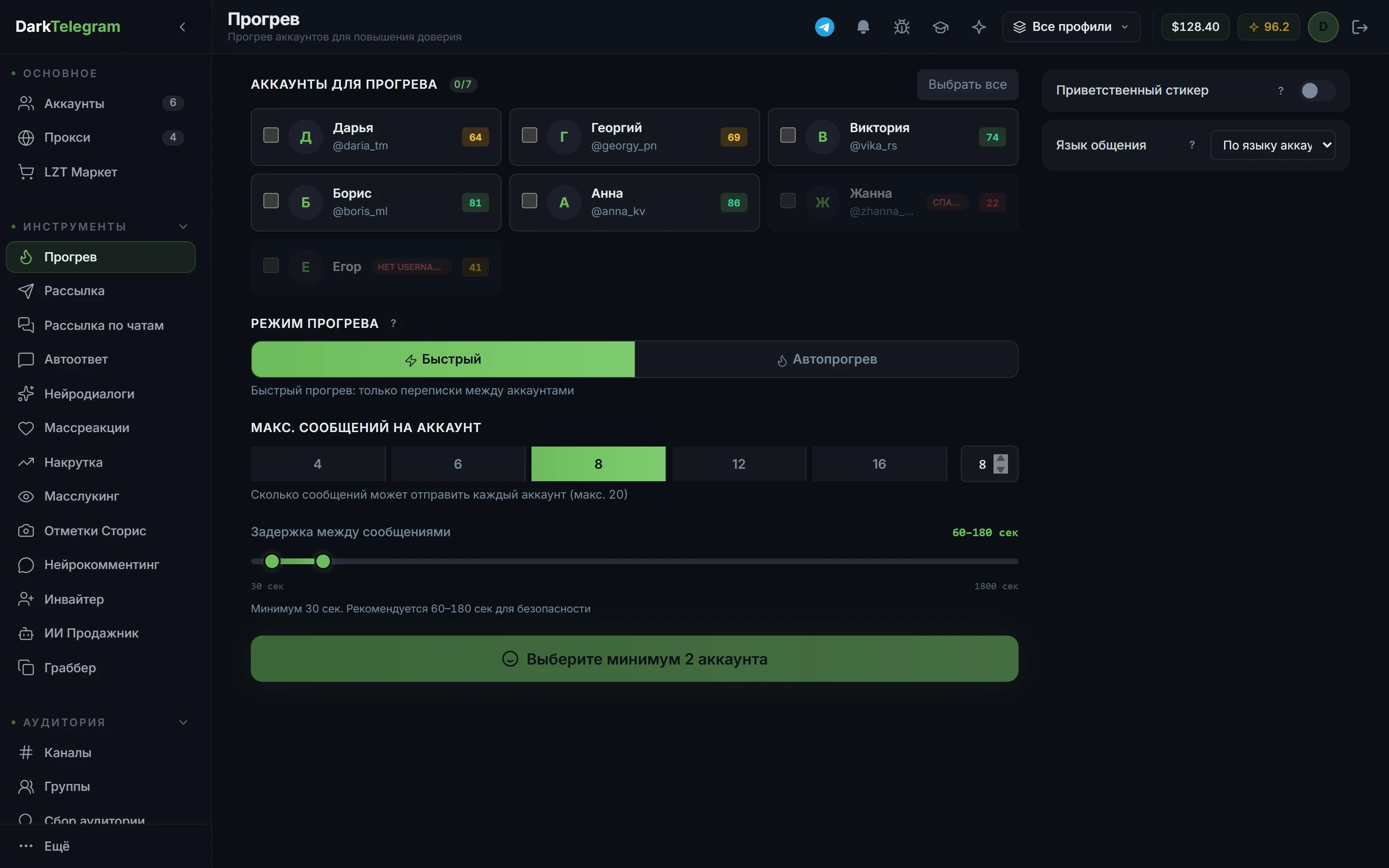Click the camera Отметки Сторис icon
1389x868 pixels.
[x=26, y=531]
